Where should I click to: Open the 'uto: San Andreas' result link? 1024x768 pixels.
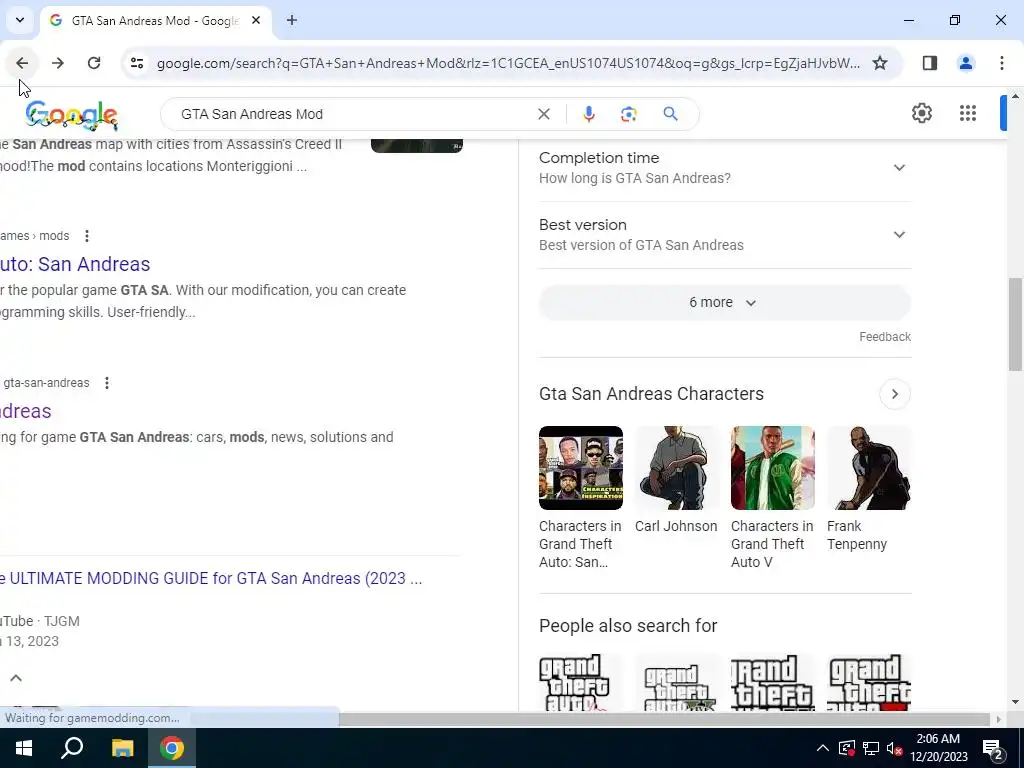[x=75, y=264]
